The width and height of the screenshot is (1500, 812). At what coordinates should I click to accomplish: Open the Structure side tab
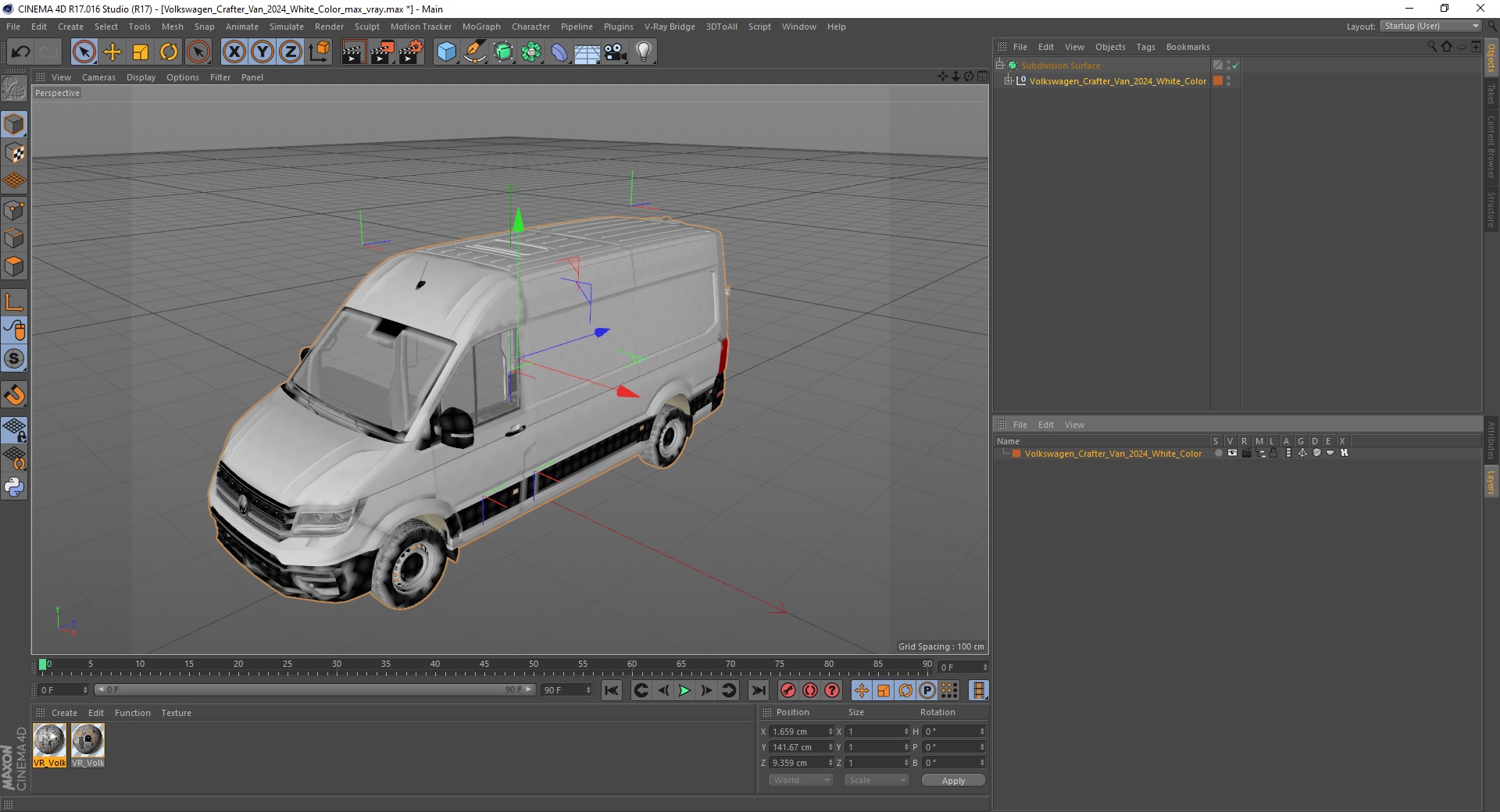point(1491,209)
